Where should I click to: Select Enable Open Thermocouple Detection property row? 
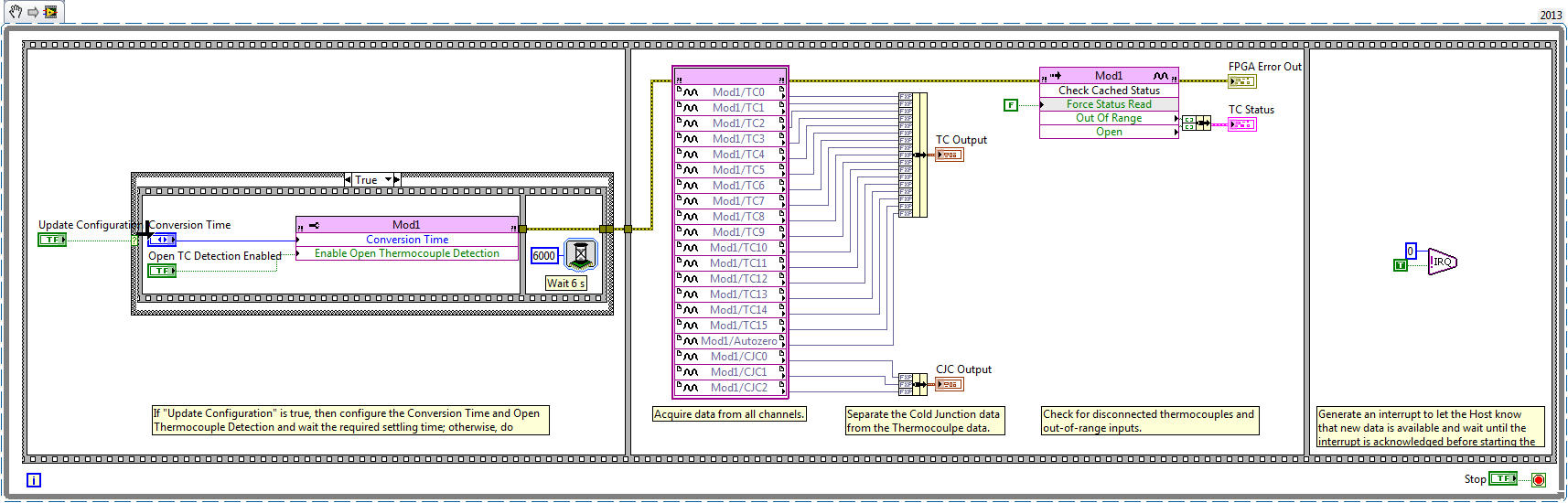pos(407,253)
